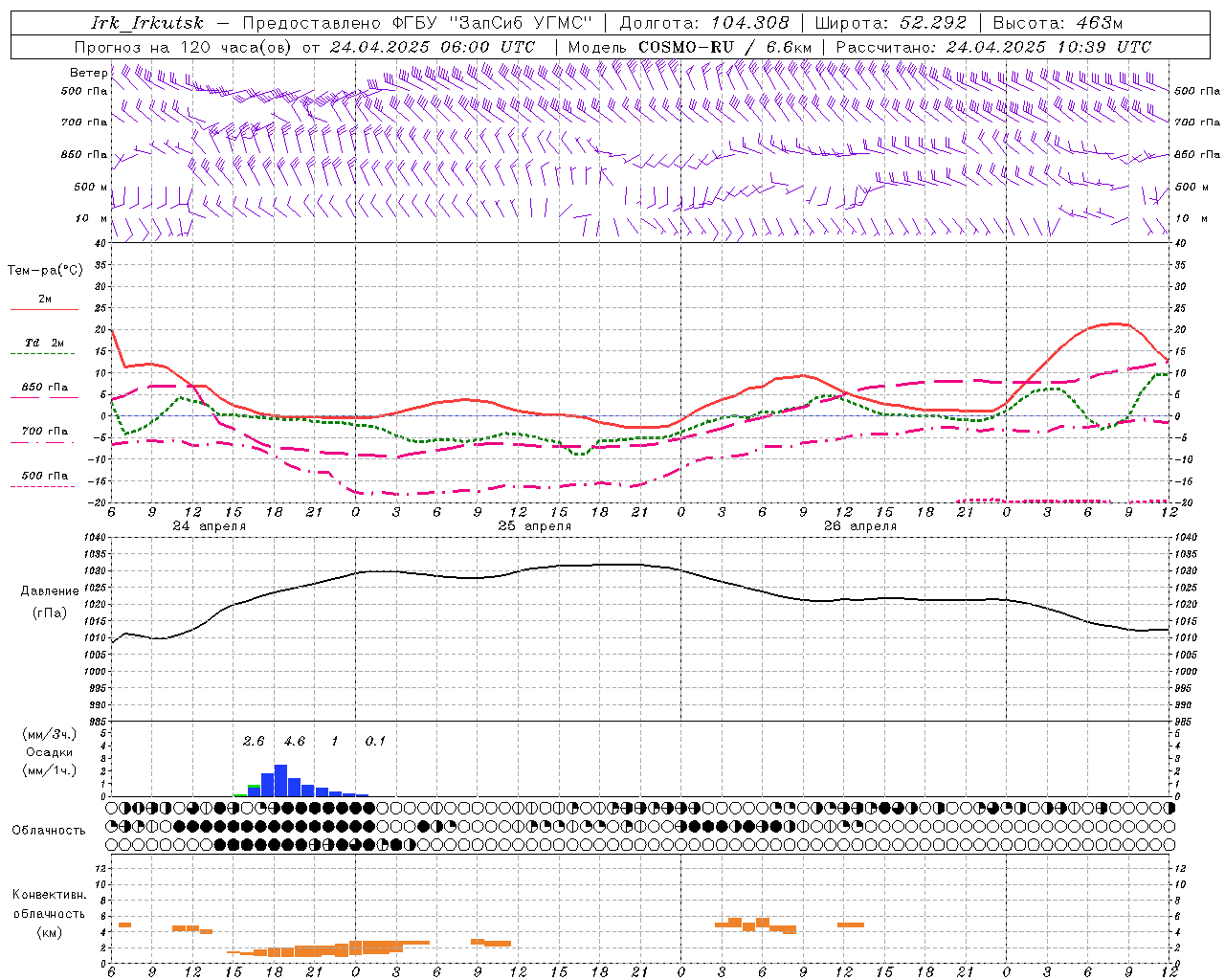Click the "Ветер" wind panel label
The height and width of the screenshot is (980, 1225).
pos(88,73)
